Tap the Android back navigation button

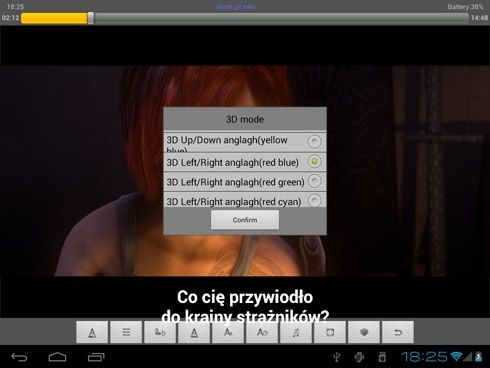19,357
